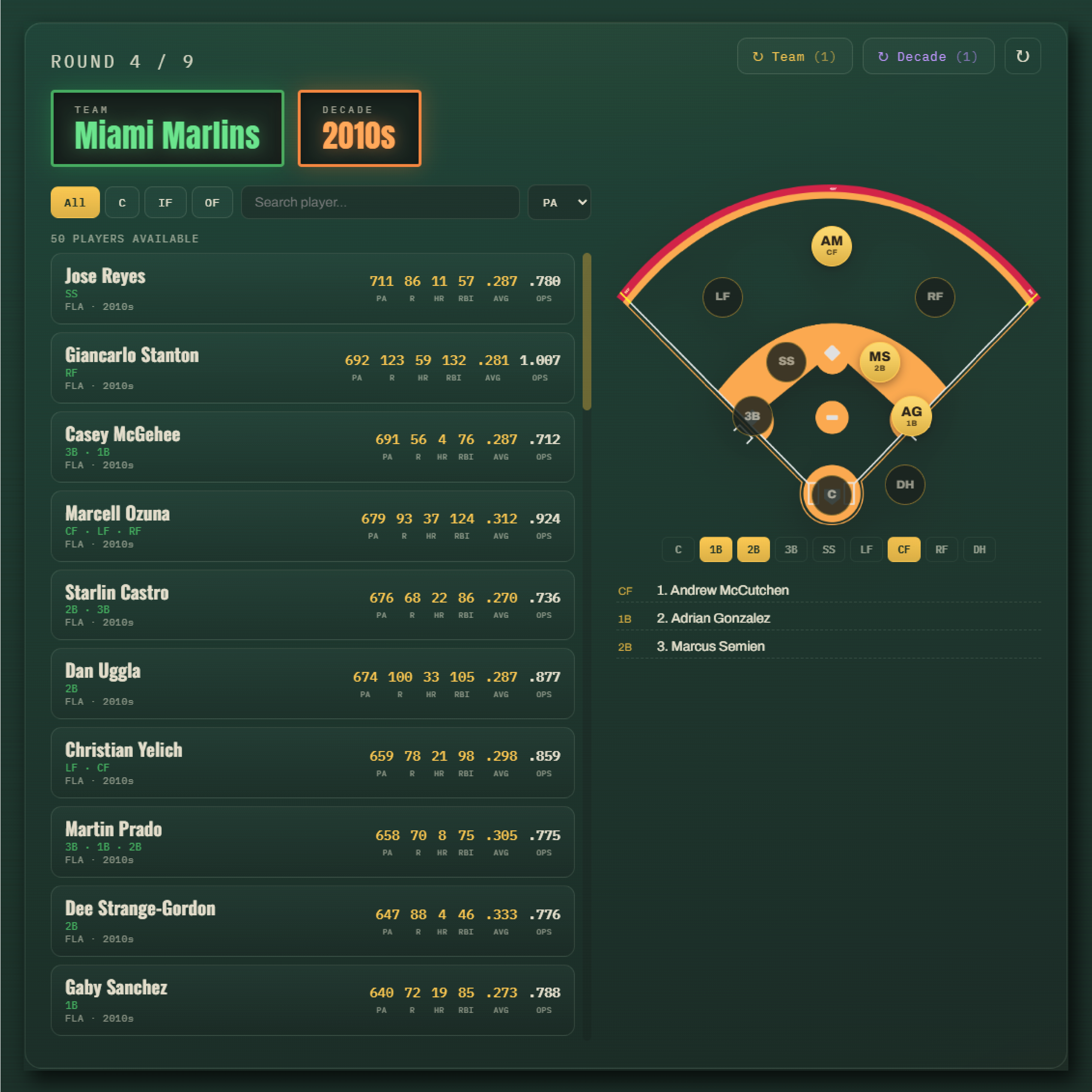Toggle the LF position chip
This screenshot has height=1092, width=1092.
866,549
